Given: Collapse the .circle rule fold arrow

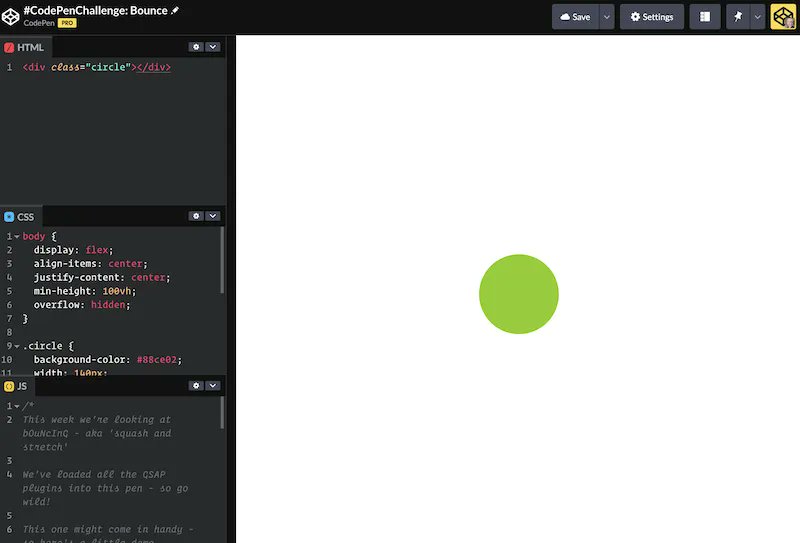Looking at the screenshot, I should point(17,346).
